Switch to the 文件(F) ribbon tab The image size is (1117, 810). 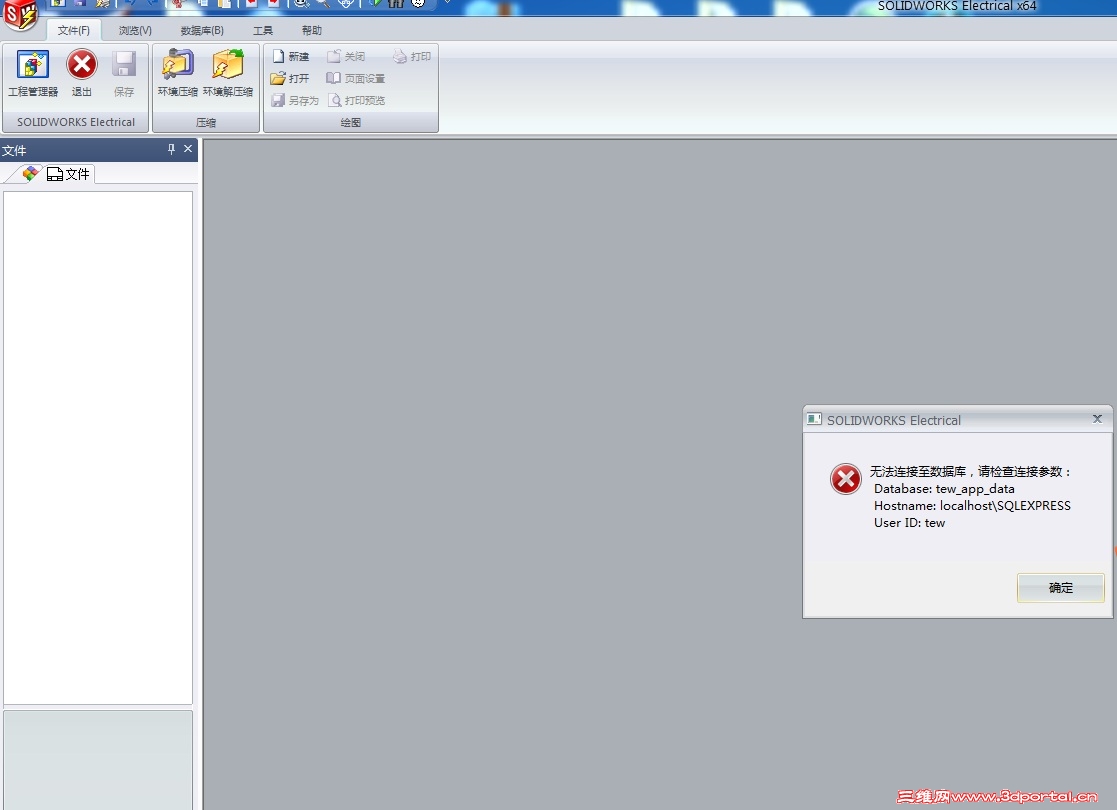point(73,31)
